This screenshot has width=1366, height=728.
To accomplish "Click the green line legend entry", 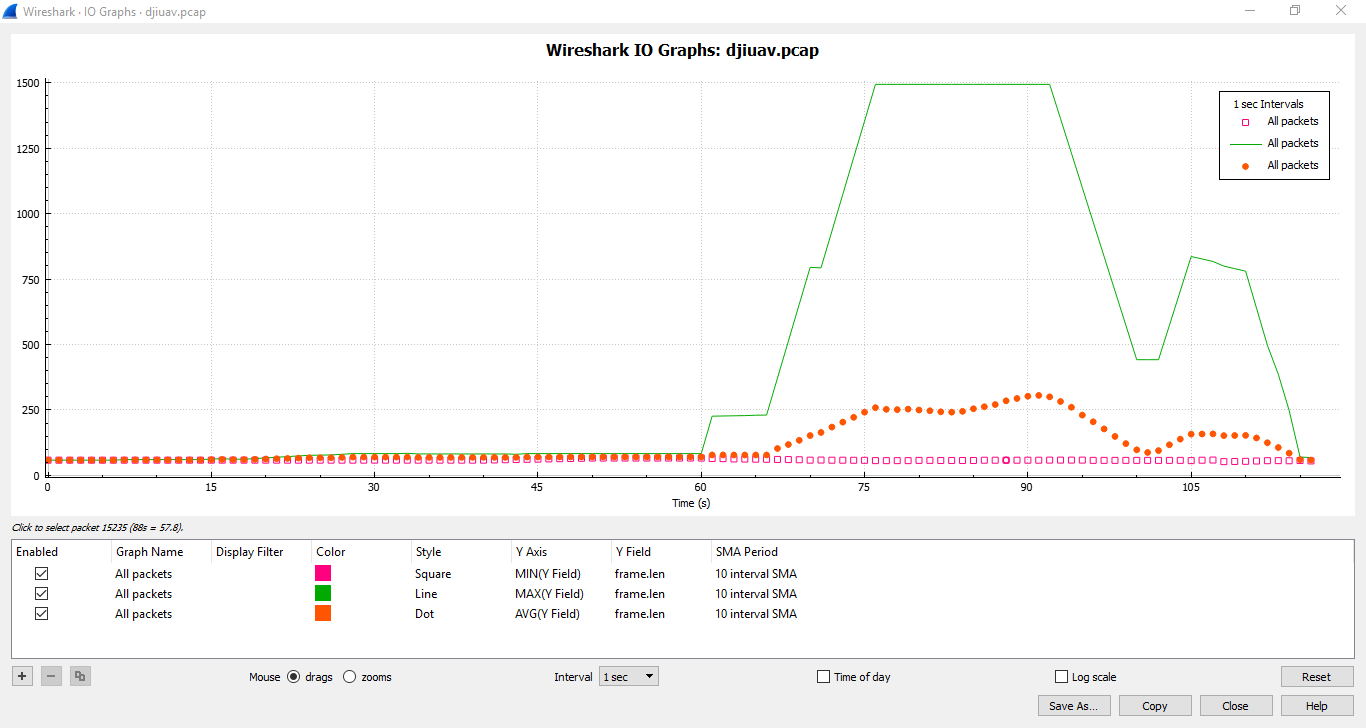I will [1277, 144].
